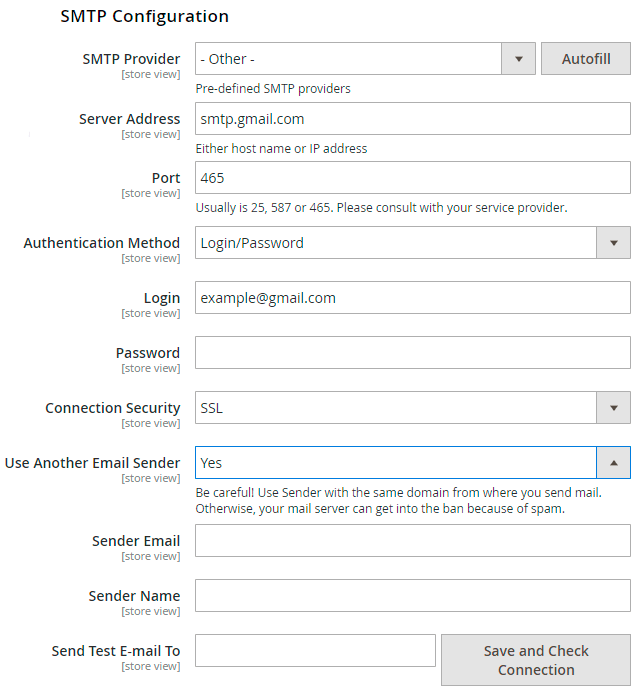Click the SMTP Provider dropdown arrow

[518, 59]
